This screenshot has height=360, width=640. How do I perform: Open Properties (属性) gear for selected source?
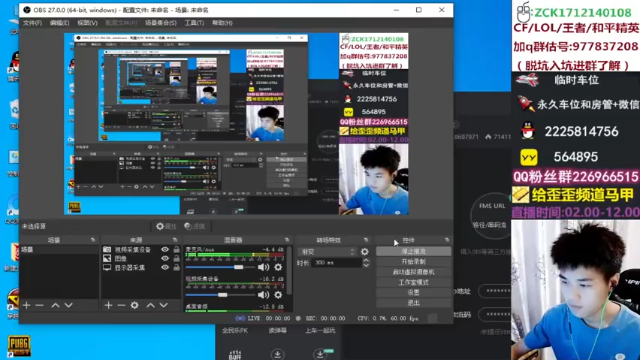click(167, 226)
